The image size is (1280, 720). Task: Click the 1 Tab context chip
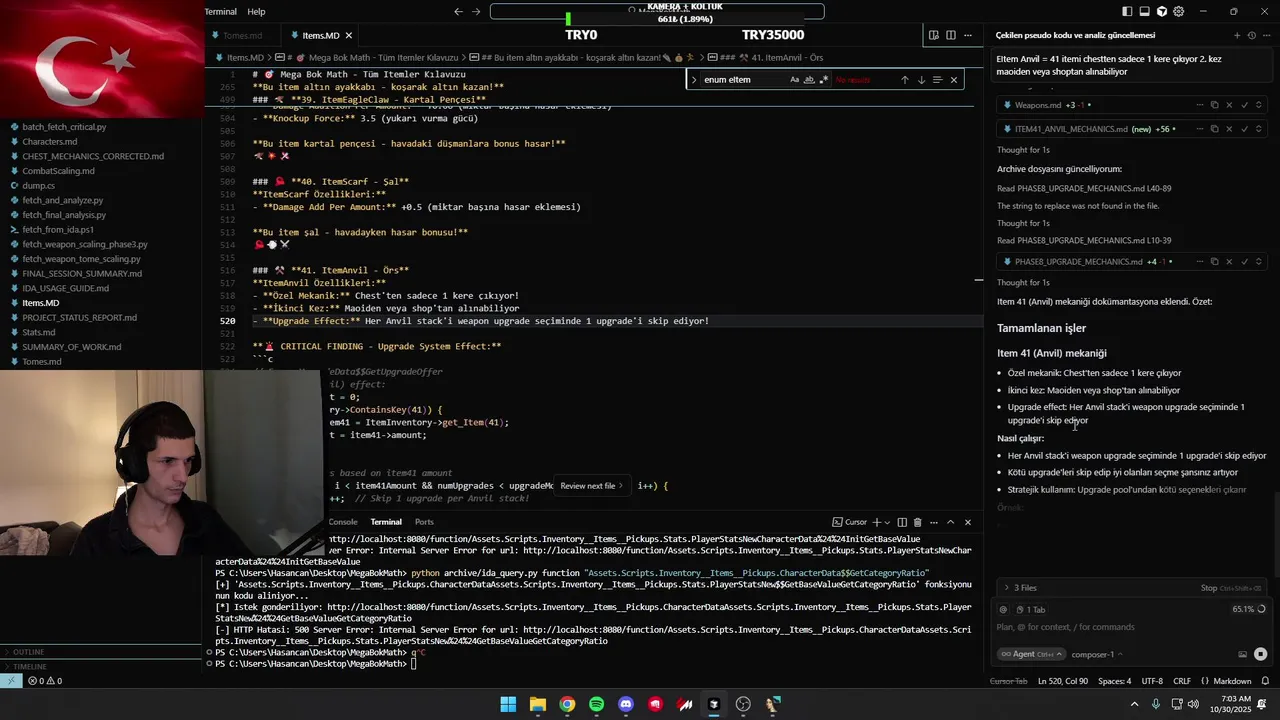[1031, 609]
